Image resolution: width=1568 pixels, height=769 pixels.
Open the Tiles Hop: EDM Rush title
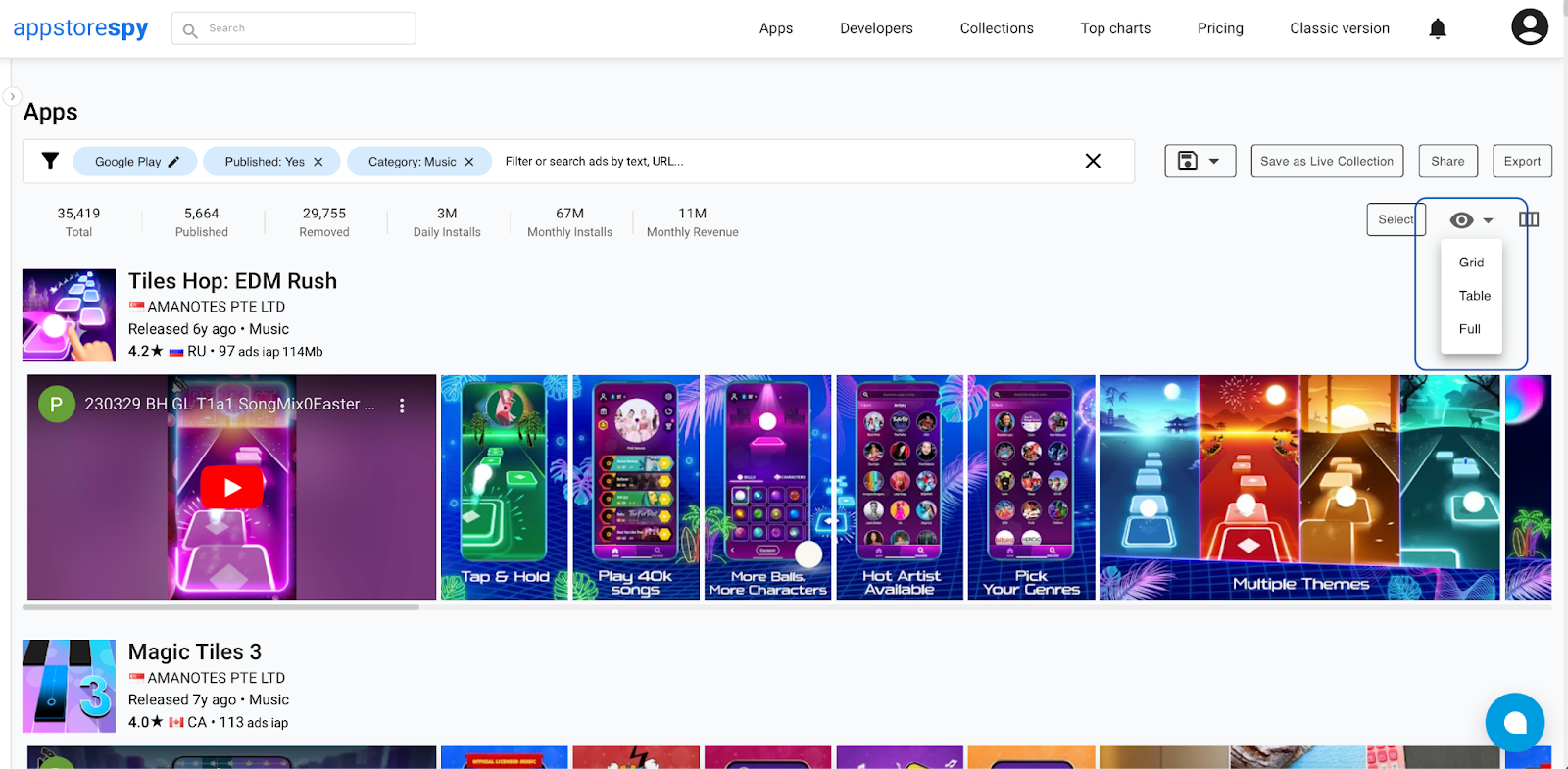point(232,281)
